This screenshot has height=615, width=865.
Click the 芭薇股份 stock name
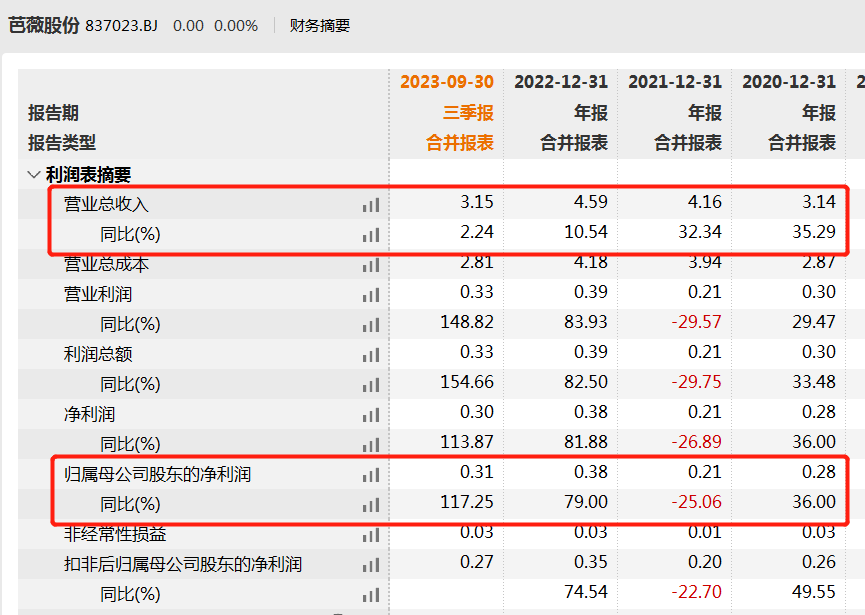click(x=43, y=25)
